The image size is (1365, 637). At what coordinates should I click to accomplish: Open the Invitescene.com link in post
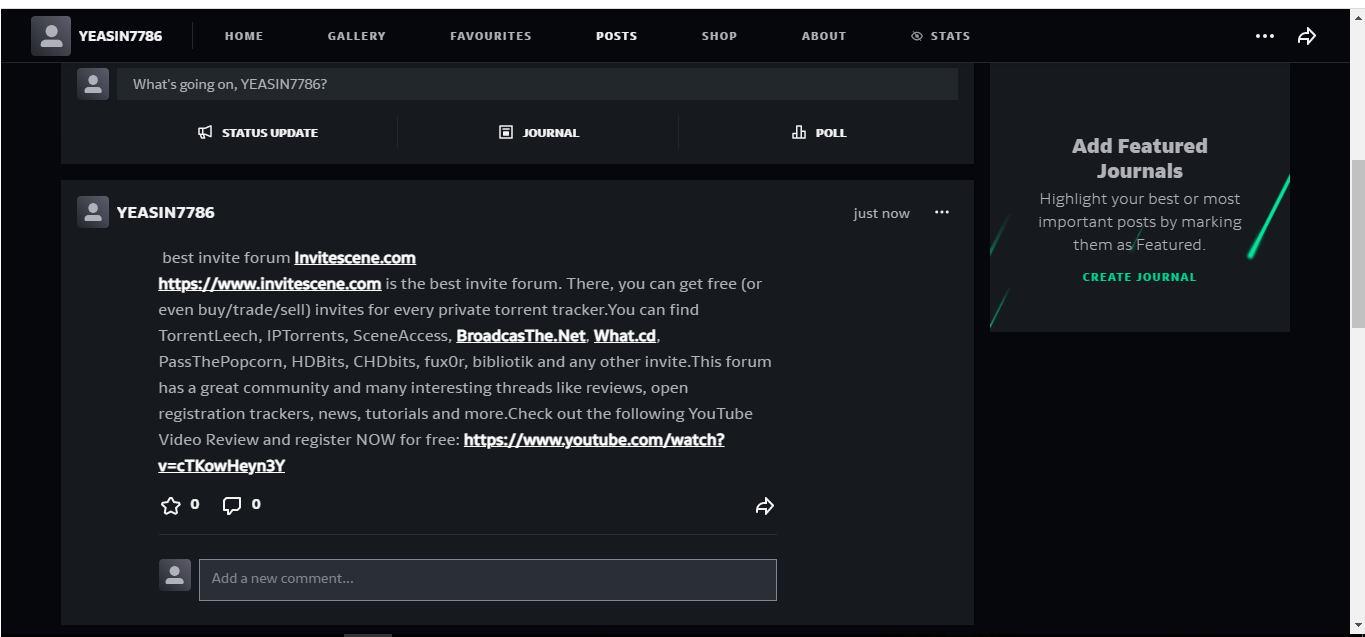[x=354, y=258]
